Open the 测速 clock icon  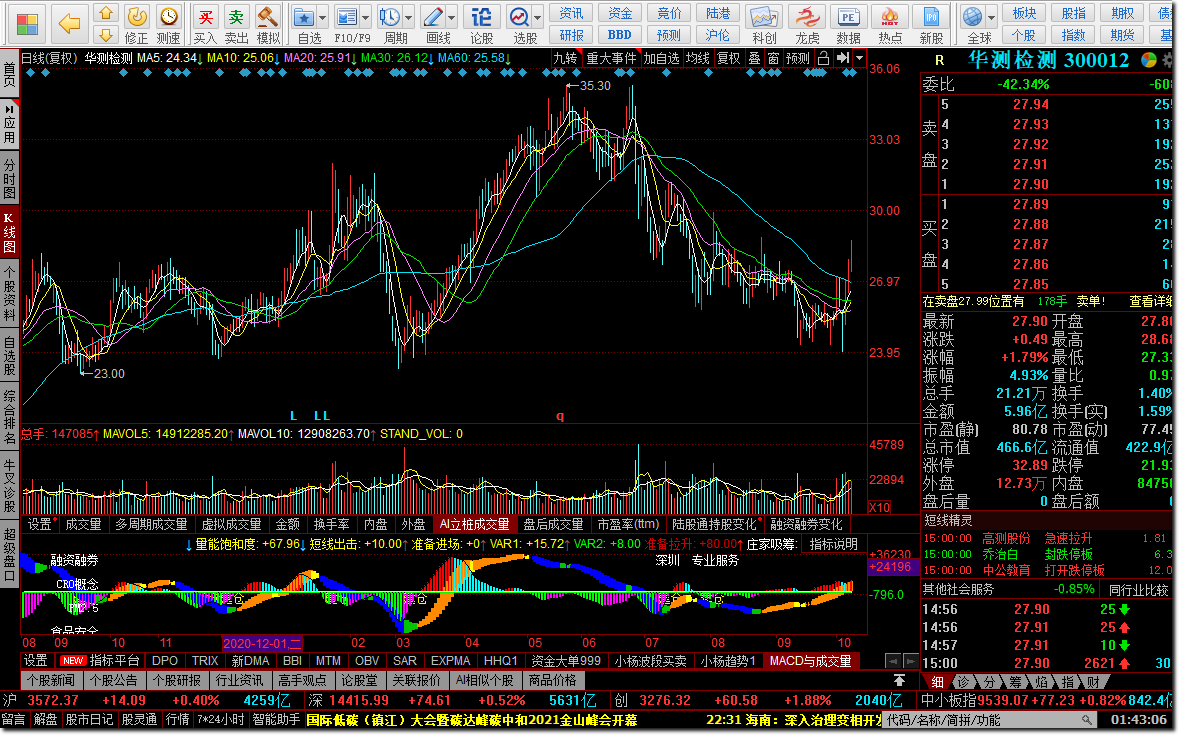tap(169, 17)
